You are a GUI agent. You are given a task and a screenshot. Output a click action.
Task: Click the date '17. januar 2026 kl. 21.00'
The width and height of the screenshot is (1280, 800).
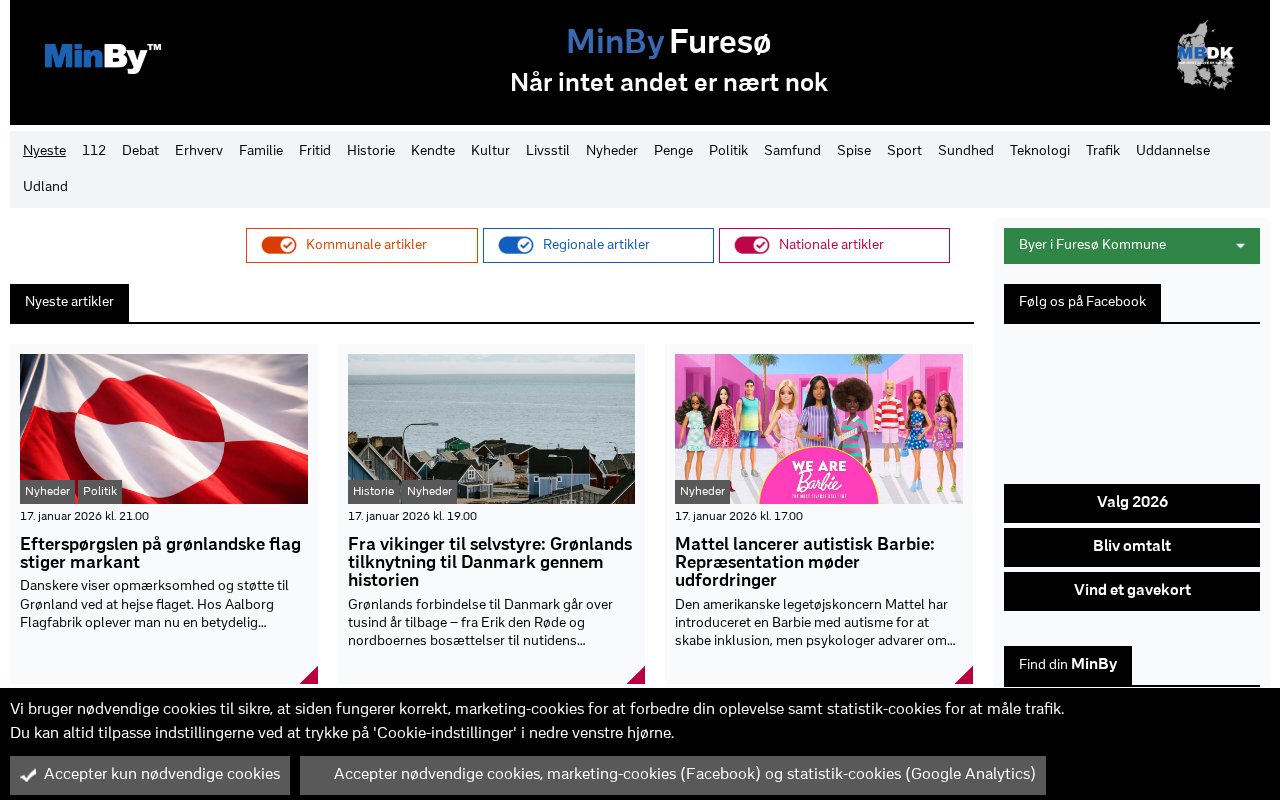(84, 517)
